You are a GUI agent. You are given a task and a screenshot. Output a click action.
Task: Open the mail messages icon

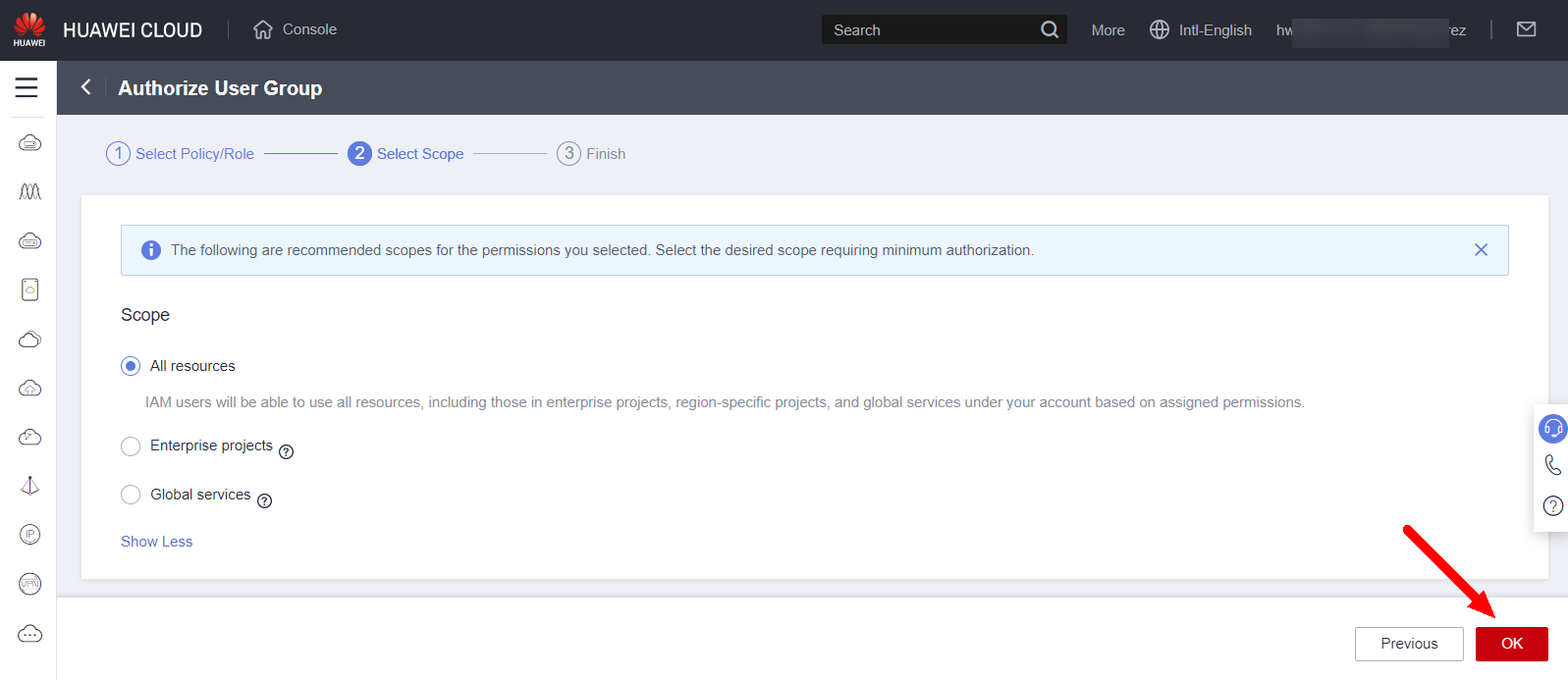click(x=1526, y=29)
